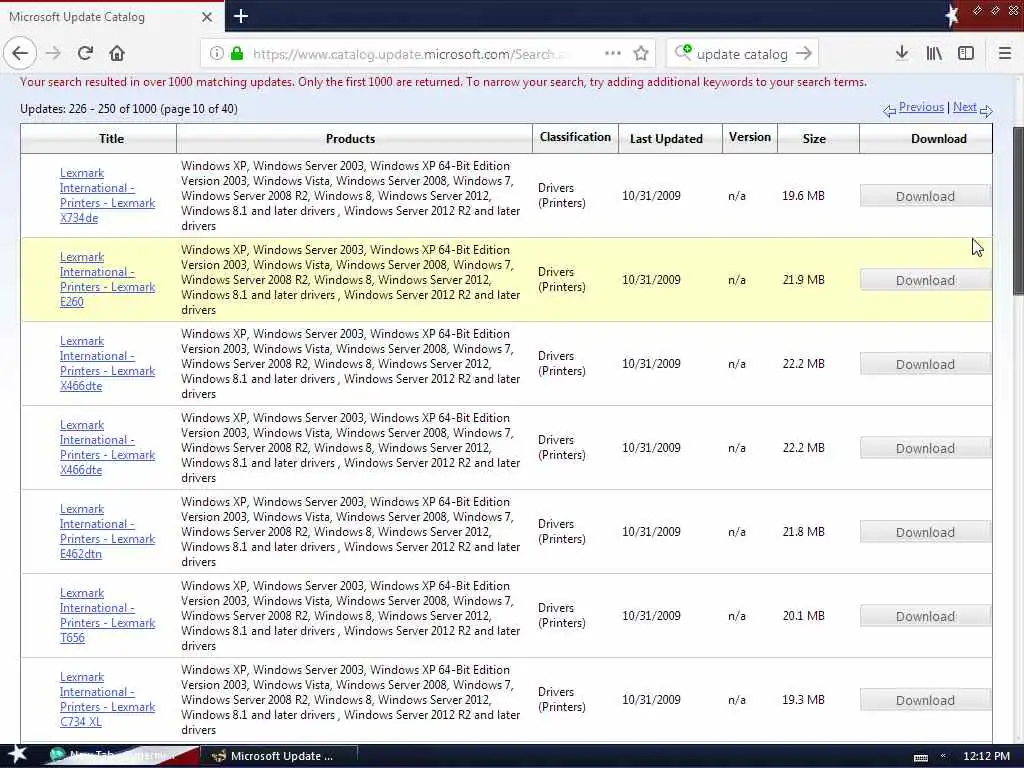Bookmark this page with the star icon
Screen dimensions: 1024x768
[x=641, y=54]
